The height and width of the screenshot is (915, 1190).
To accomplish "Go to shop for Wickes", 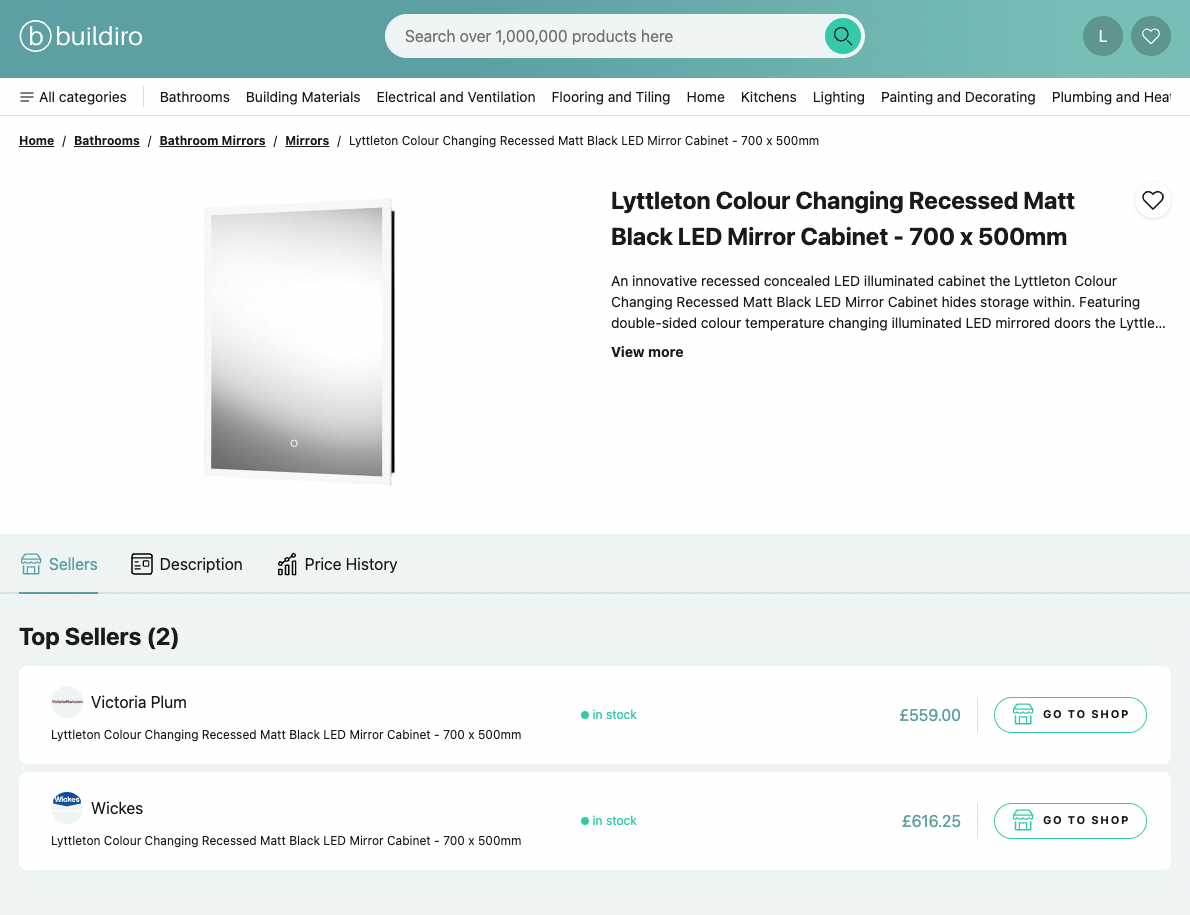I will [x=1070, y=821].
